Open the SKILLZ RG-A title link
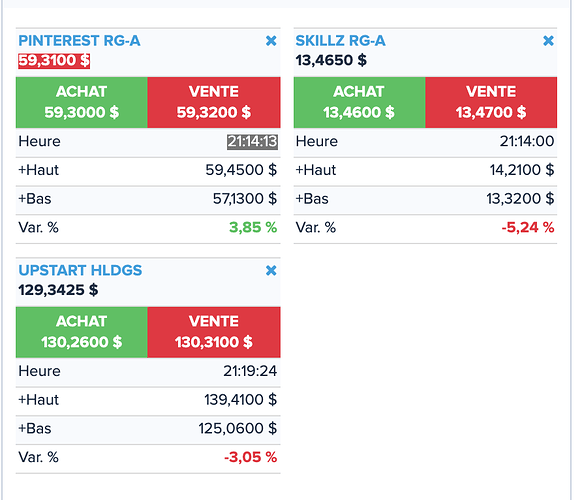The height and width of the screenshot is (500, 582). click(x=340, y=41)
